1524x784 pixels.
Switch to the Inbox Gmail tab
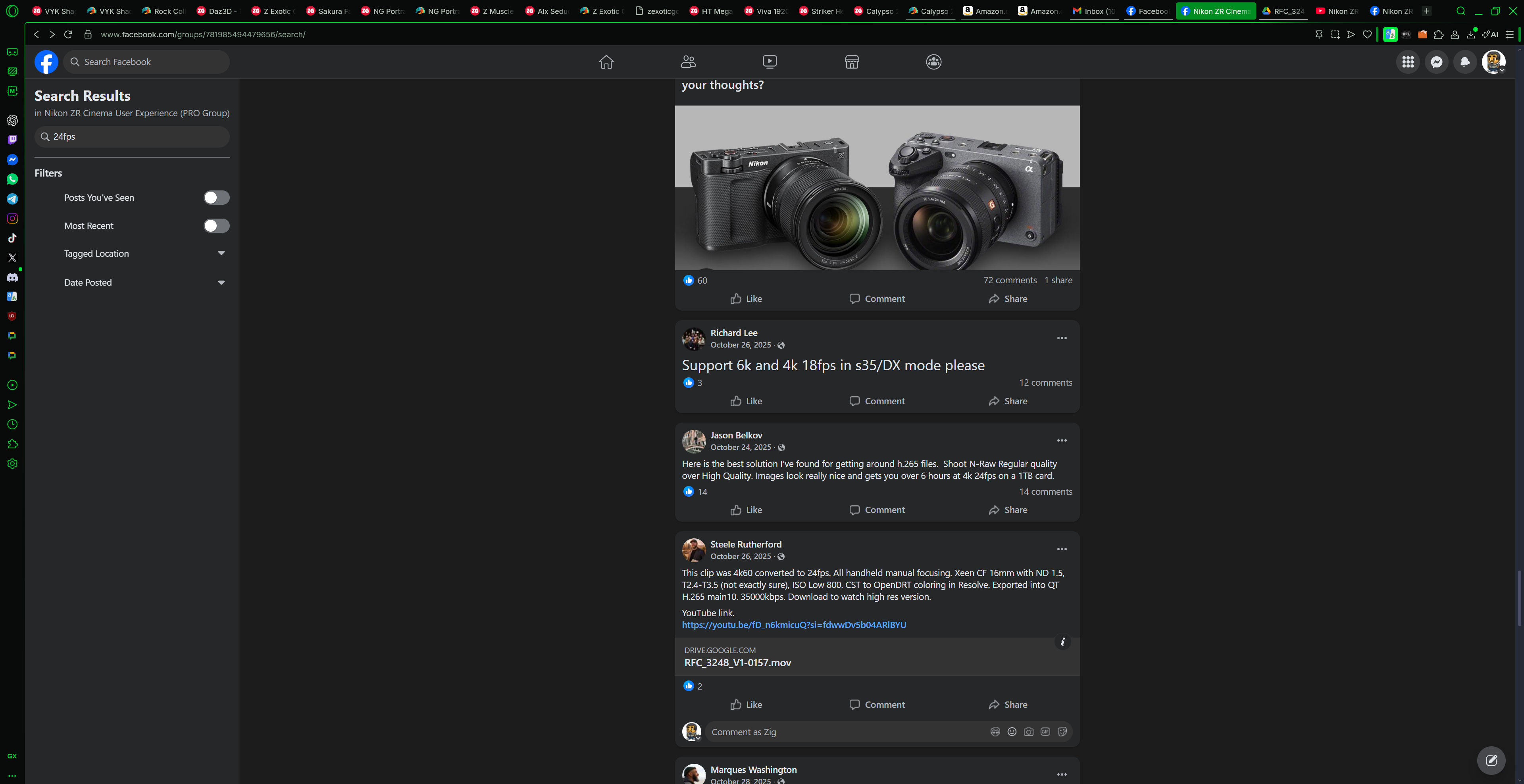coord(1095,11)
